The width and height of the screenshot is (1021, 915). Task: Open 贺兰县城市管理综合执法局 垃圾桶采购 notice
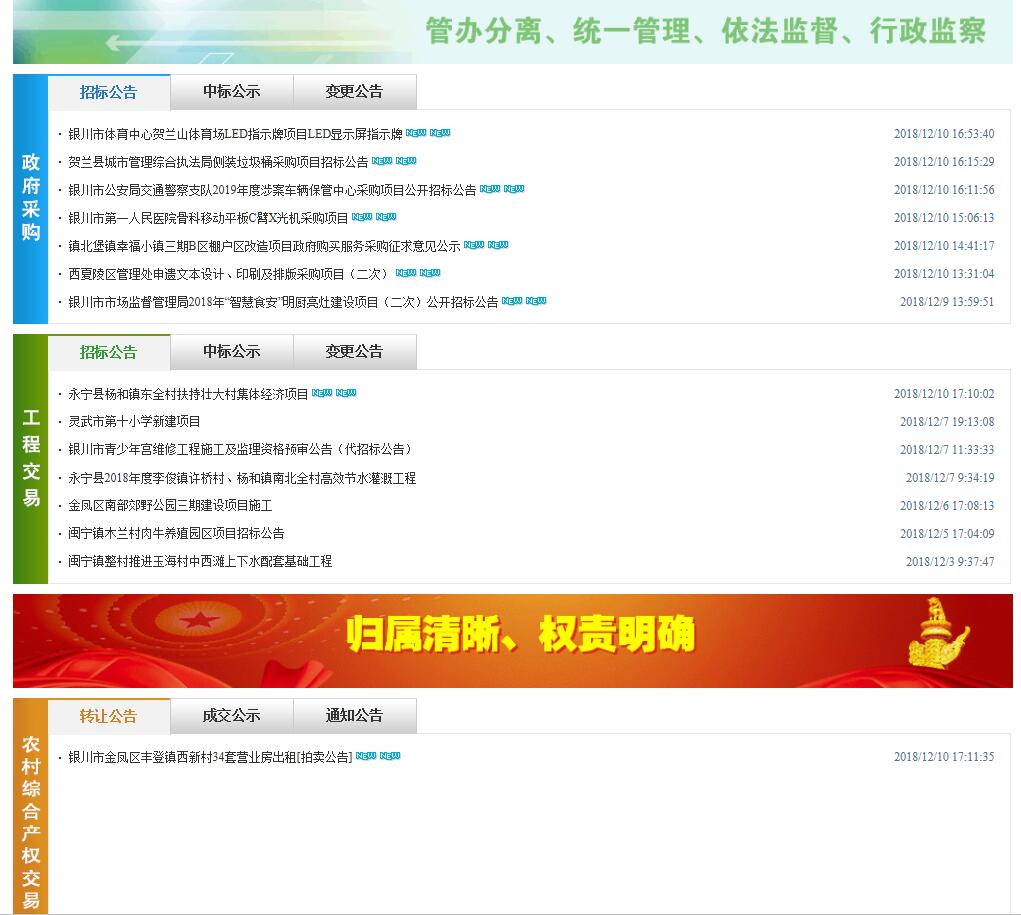[x=218, y=162]
